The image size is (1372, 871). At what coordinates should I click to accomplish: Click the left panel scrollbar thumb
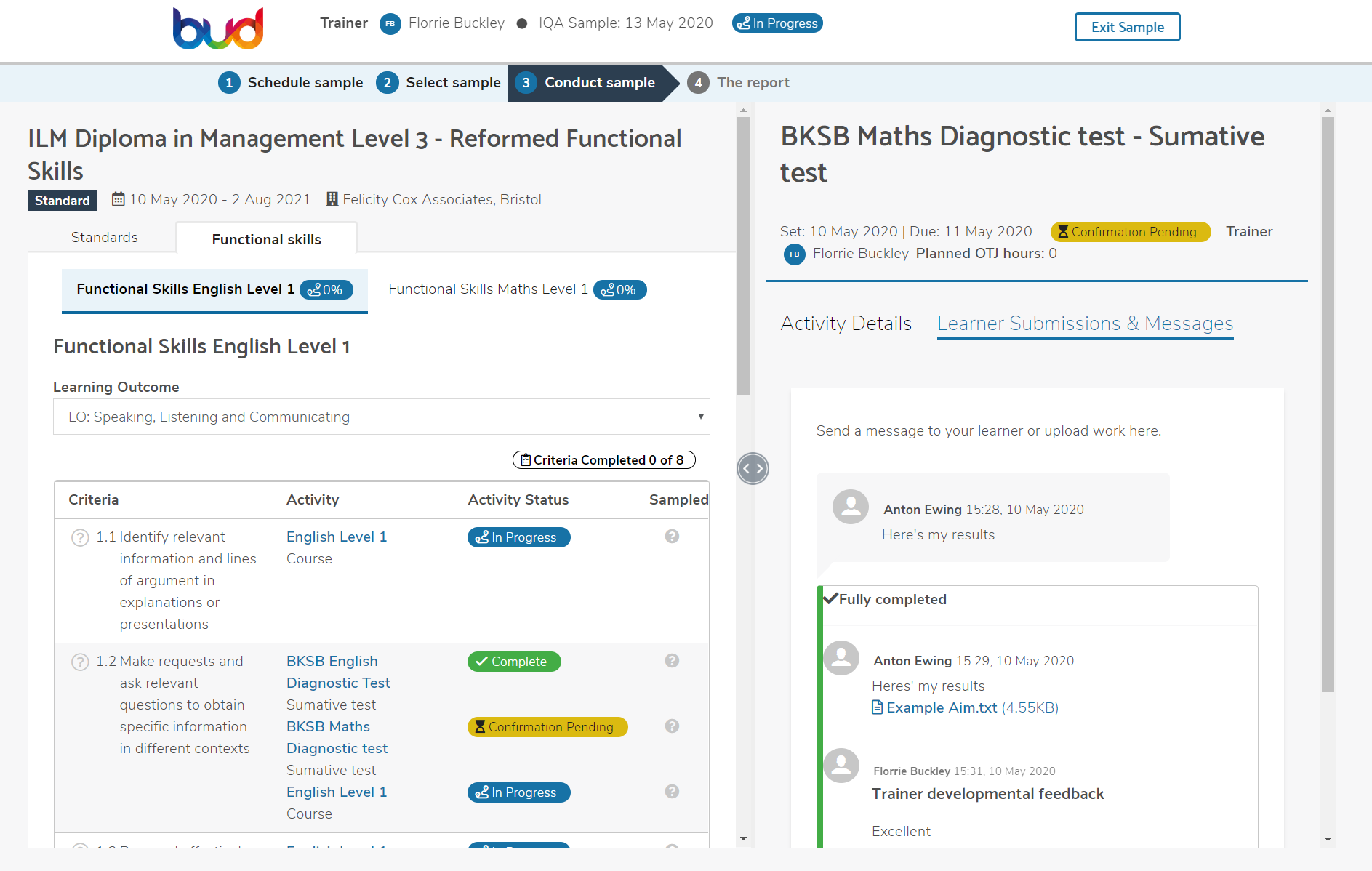[x=743, y=256]
